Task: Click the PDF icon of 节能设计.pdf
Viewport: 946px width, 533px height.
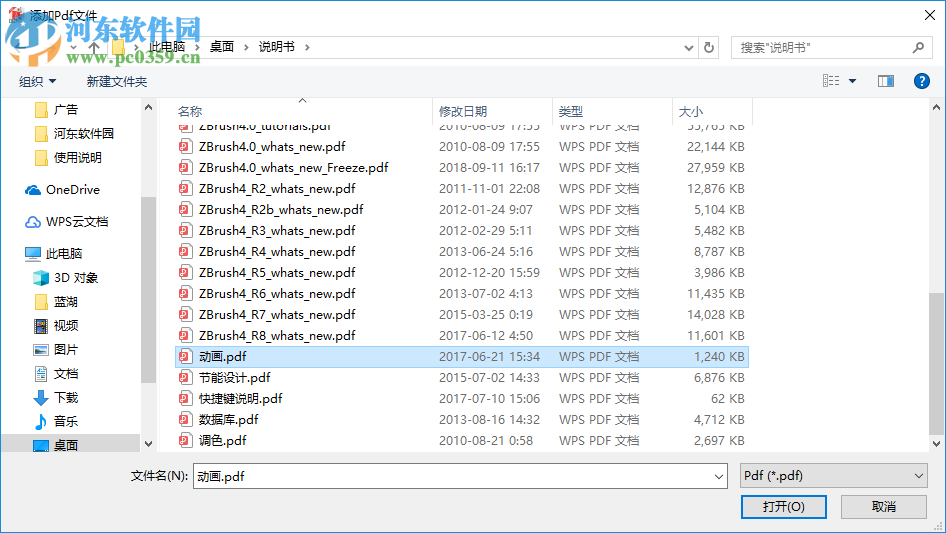Action: click(x=185, y=378)
